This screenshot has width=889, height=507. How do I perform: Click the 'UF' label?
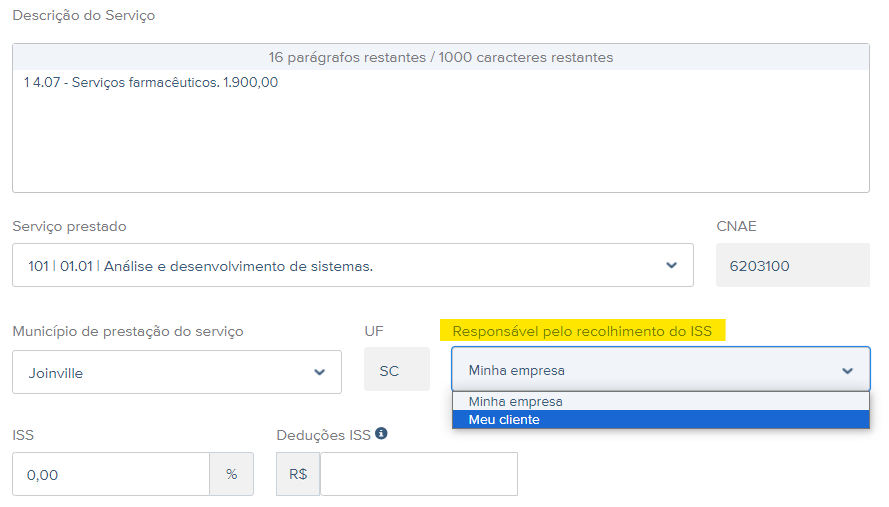[x=374, y=331]
